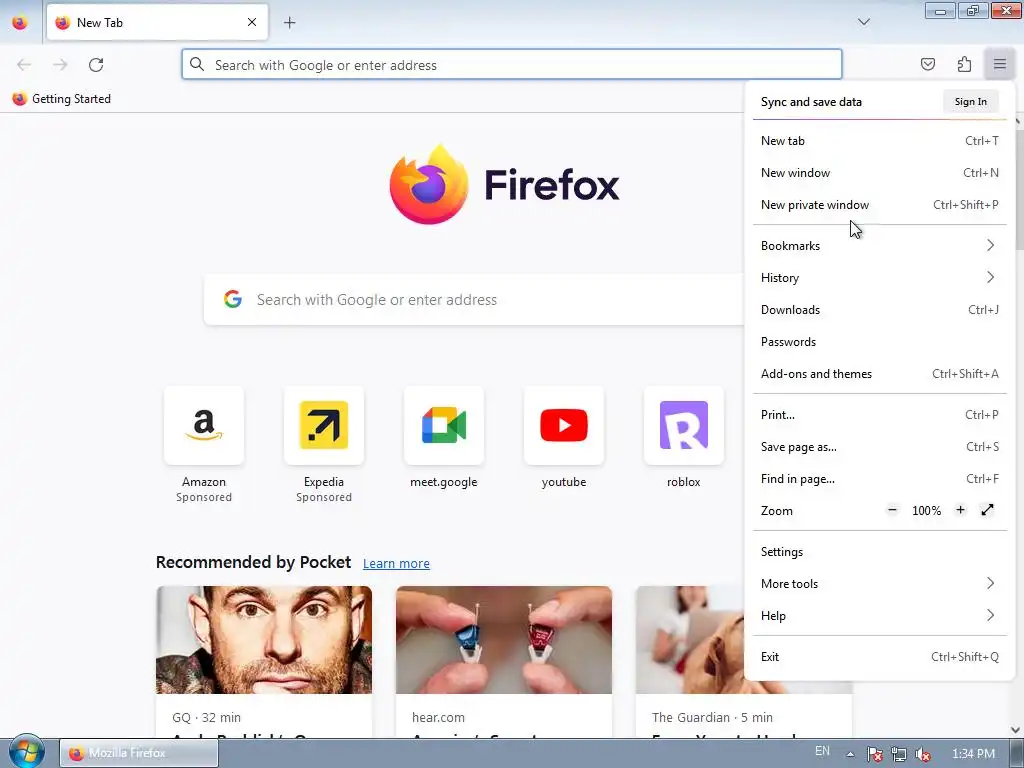Reset zoom via 100% label
Viewport: 1024px width, 768px height.
[x=927, y=511]
